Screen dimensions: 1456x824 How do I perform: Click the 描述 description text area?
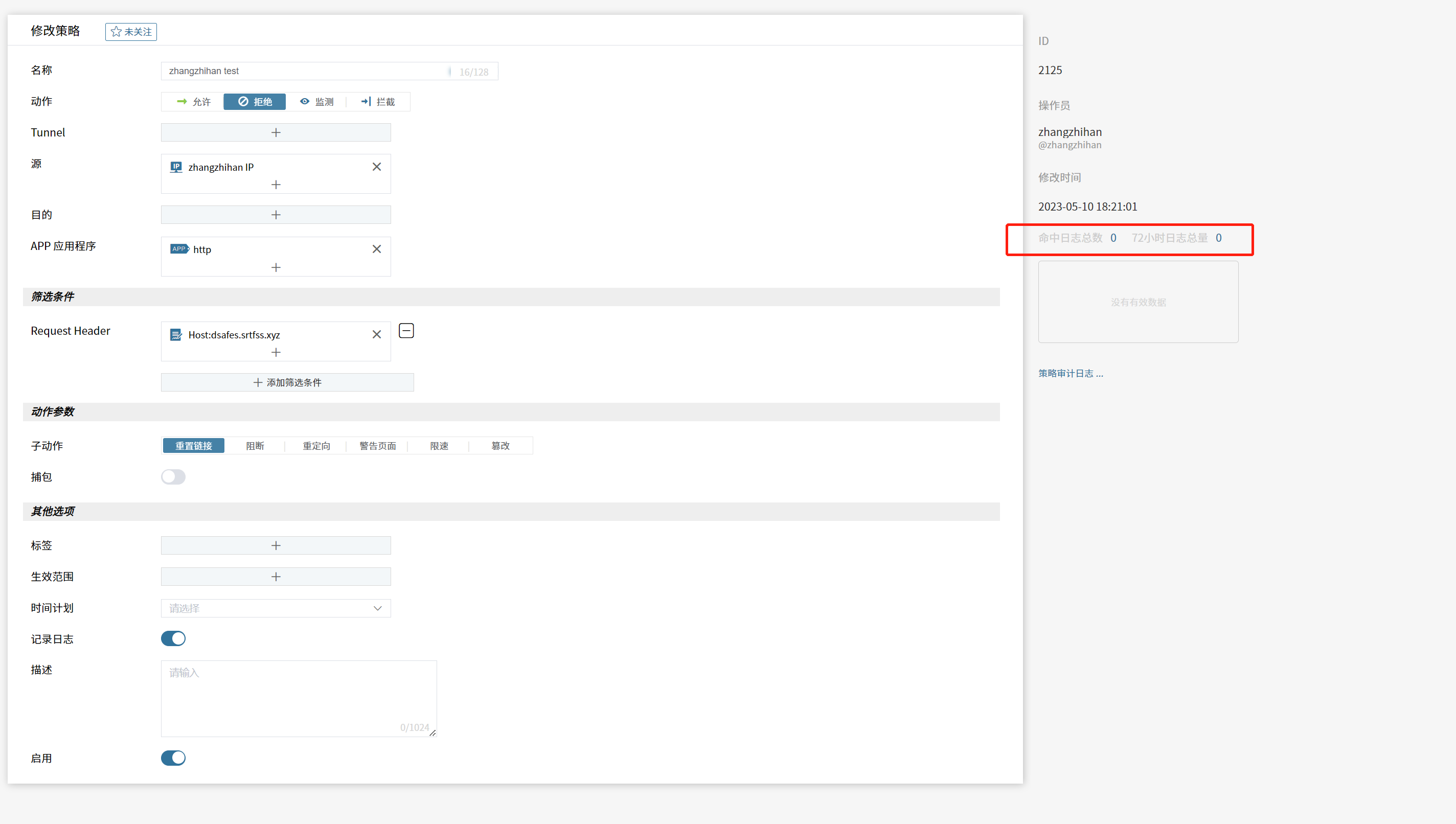[x=298, y=698]
